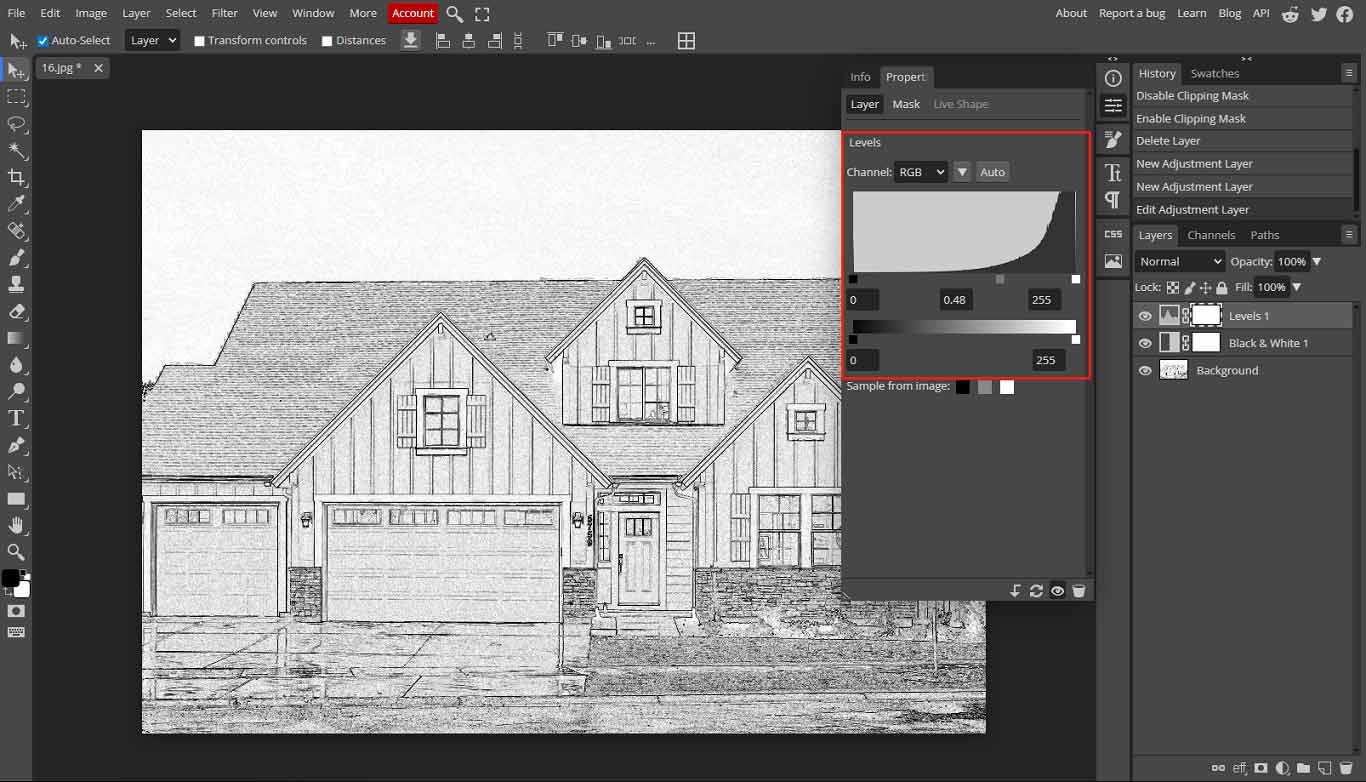Select the Lasso tool

click(x=15, y=121)
